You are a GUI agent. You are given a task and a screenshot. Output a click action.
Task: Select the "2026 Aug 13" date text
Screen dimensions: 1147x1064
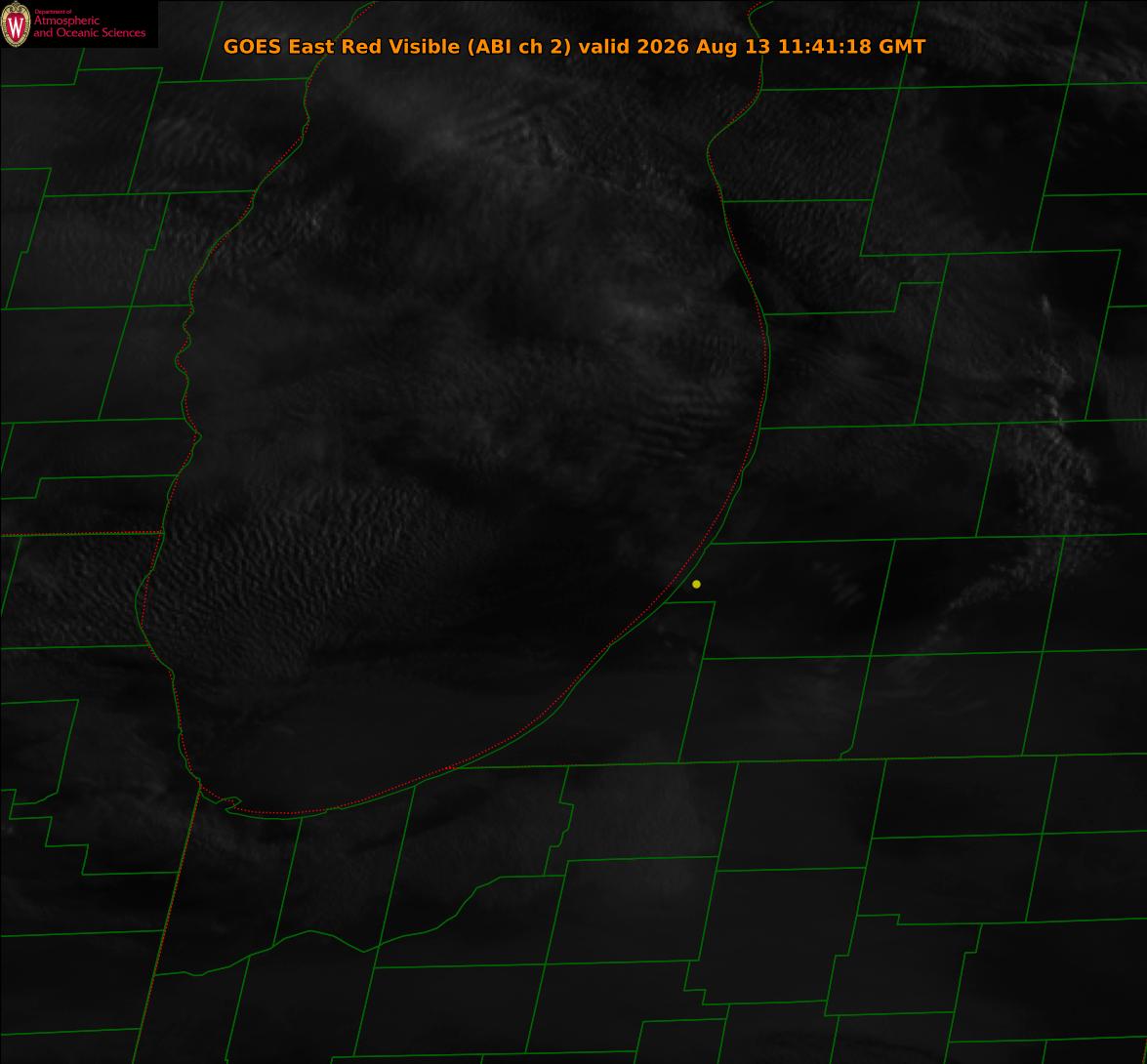(x=704, y=47)
